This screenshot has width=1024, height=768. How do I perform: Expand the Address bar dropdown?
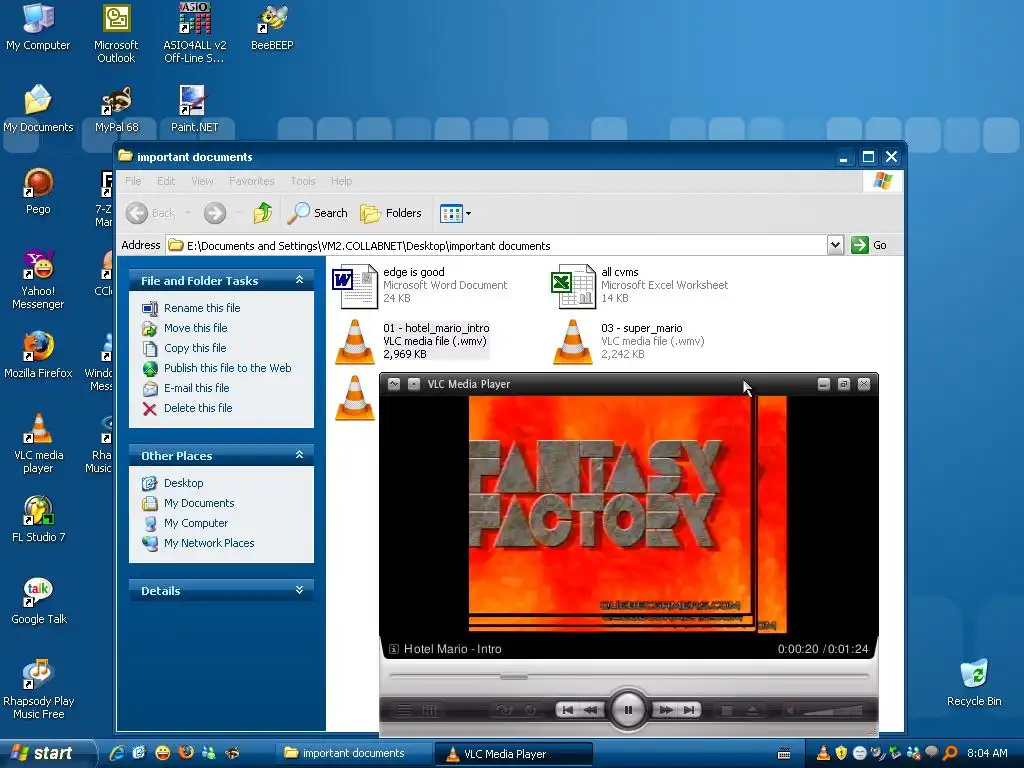click(x=835, y=245)
